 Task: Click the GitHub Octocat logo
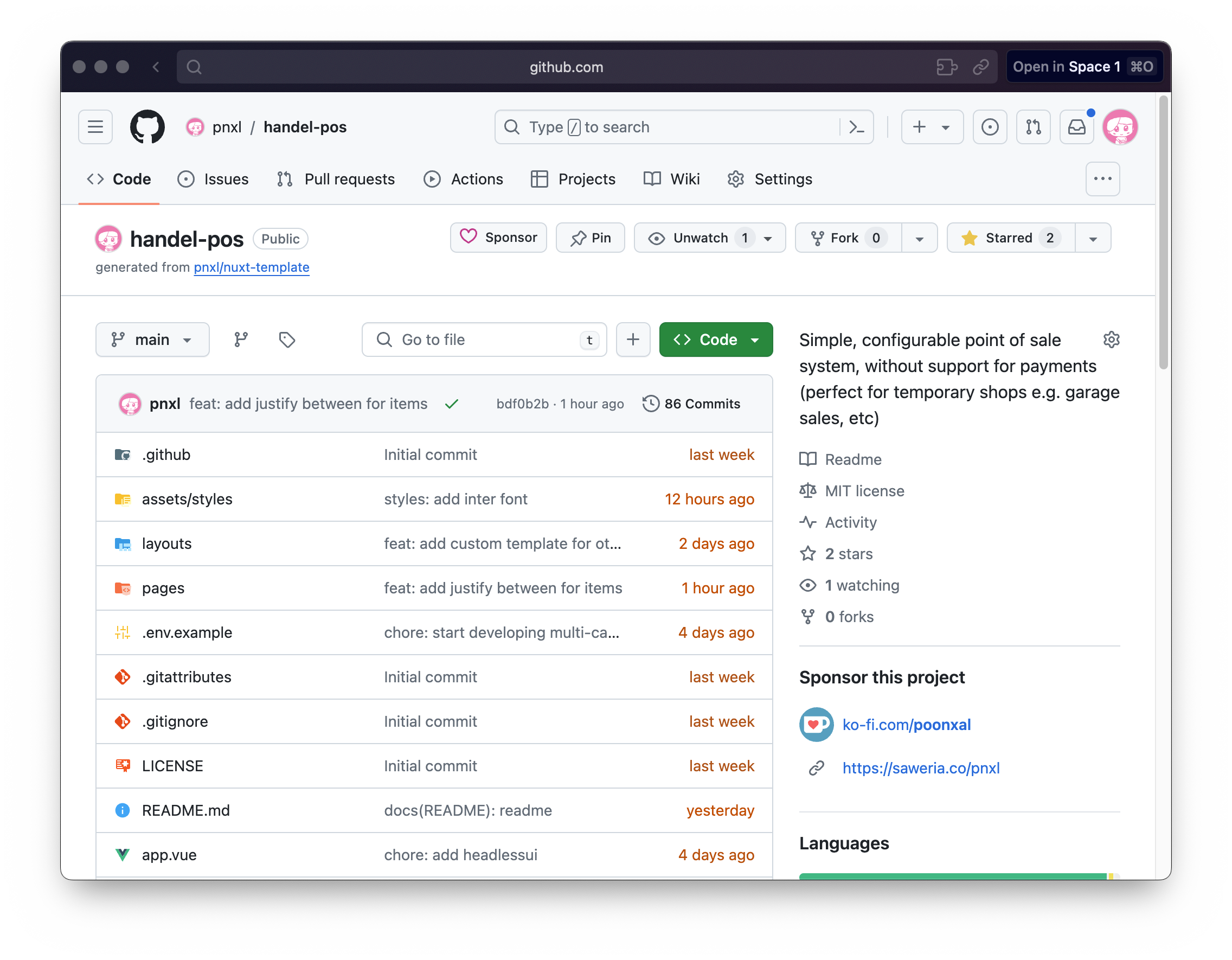[147, 127]
